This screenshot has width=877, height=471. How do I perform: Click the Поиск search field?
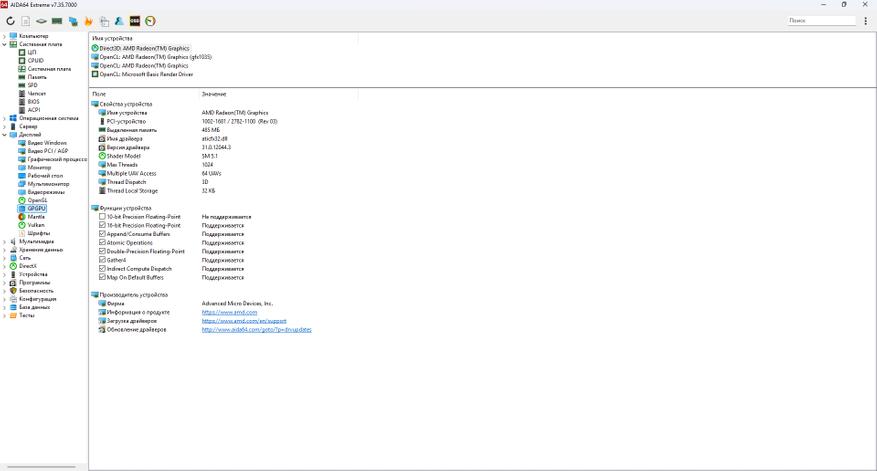822,21
